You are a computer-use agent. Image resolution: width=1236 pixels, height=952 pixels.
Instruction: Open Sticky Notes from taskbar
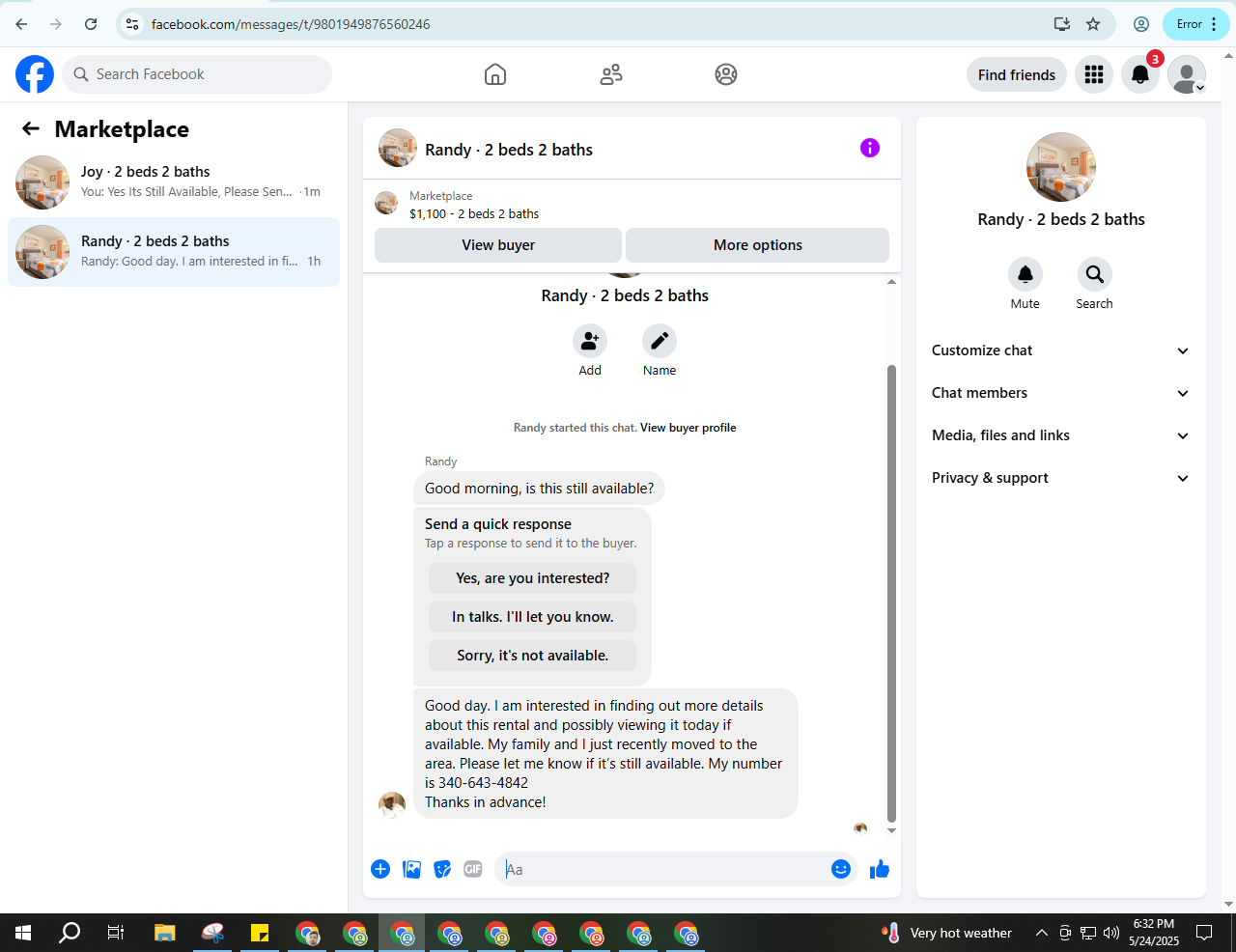click(x=260, y=933)
